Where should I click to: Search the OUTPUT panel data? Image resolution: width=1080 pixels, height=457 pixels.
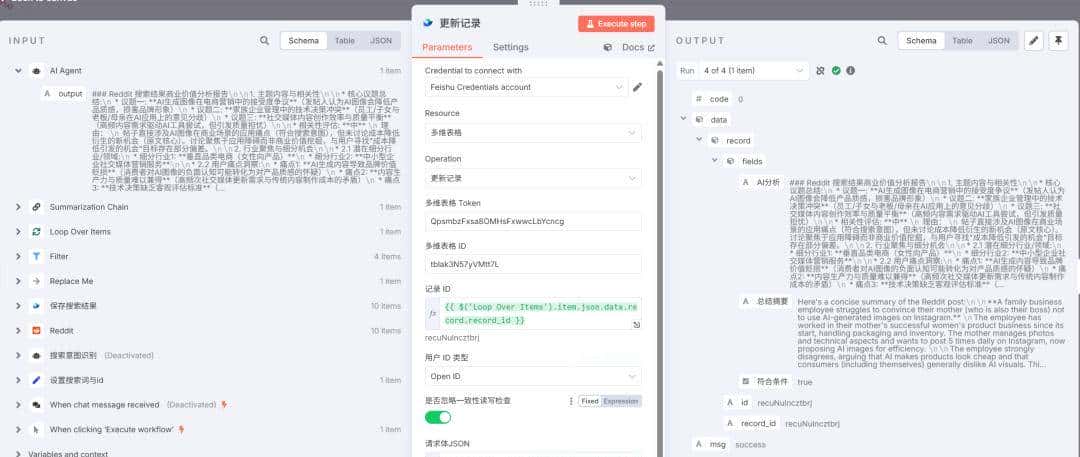(882, 41)
